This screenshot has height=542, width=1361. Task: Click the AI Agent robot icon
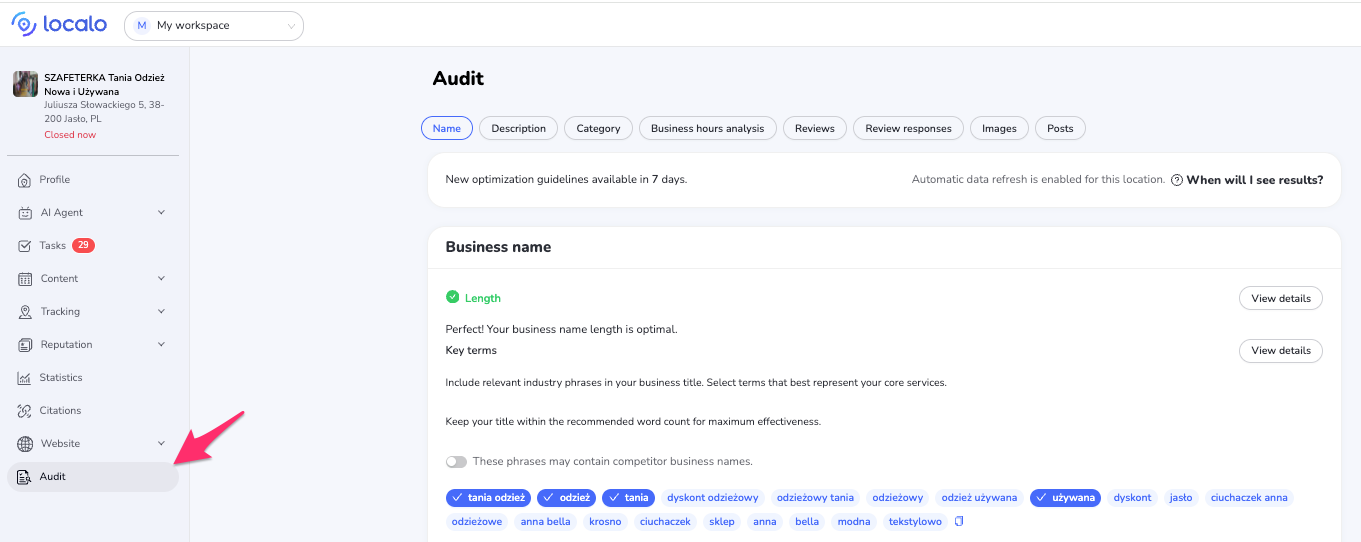[x=25, y=213]
